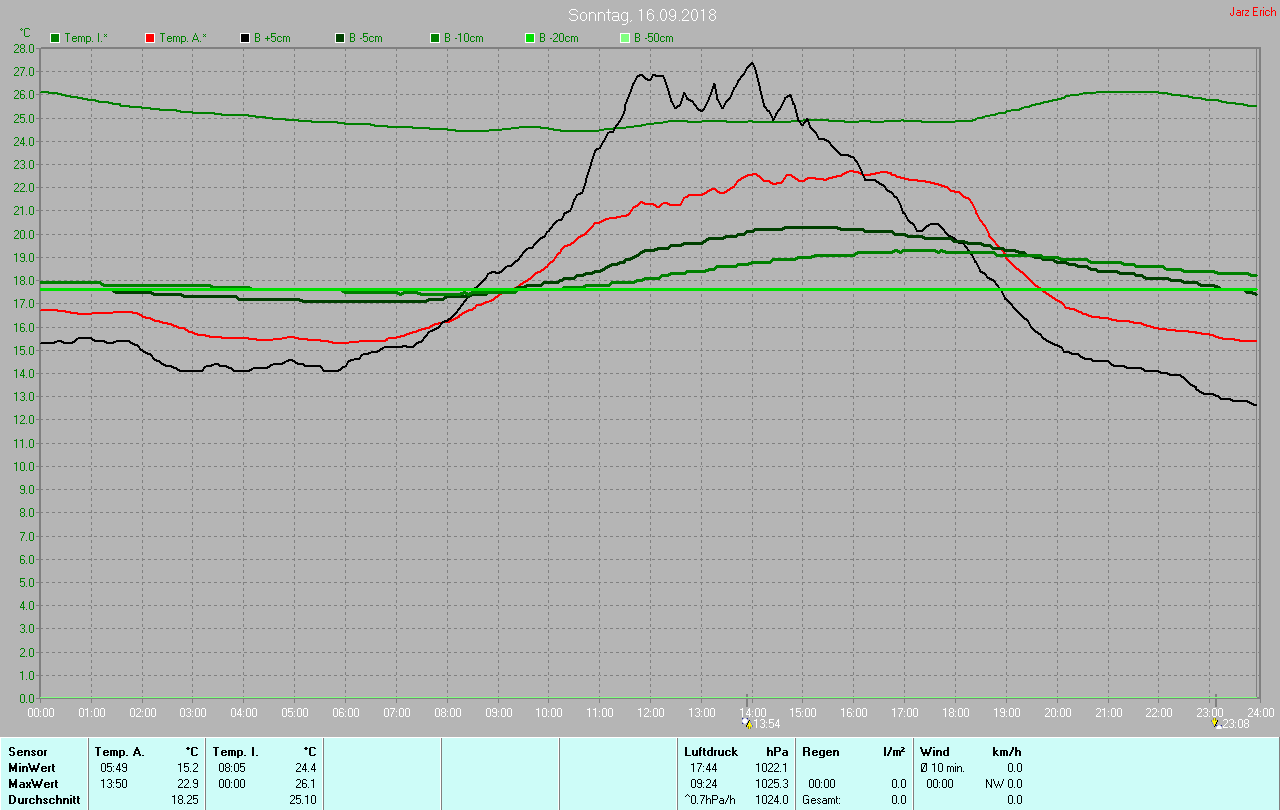Click the '06:00' x-axis time label
The height and width of the screenshot is (810, 1280).
click(346, 713)
